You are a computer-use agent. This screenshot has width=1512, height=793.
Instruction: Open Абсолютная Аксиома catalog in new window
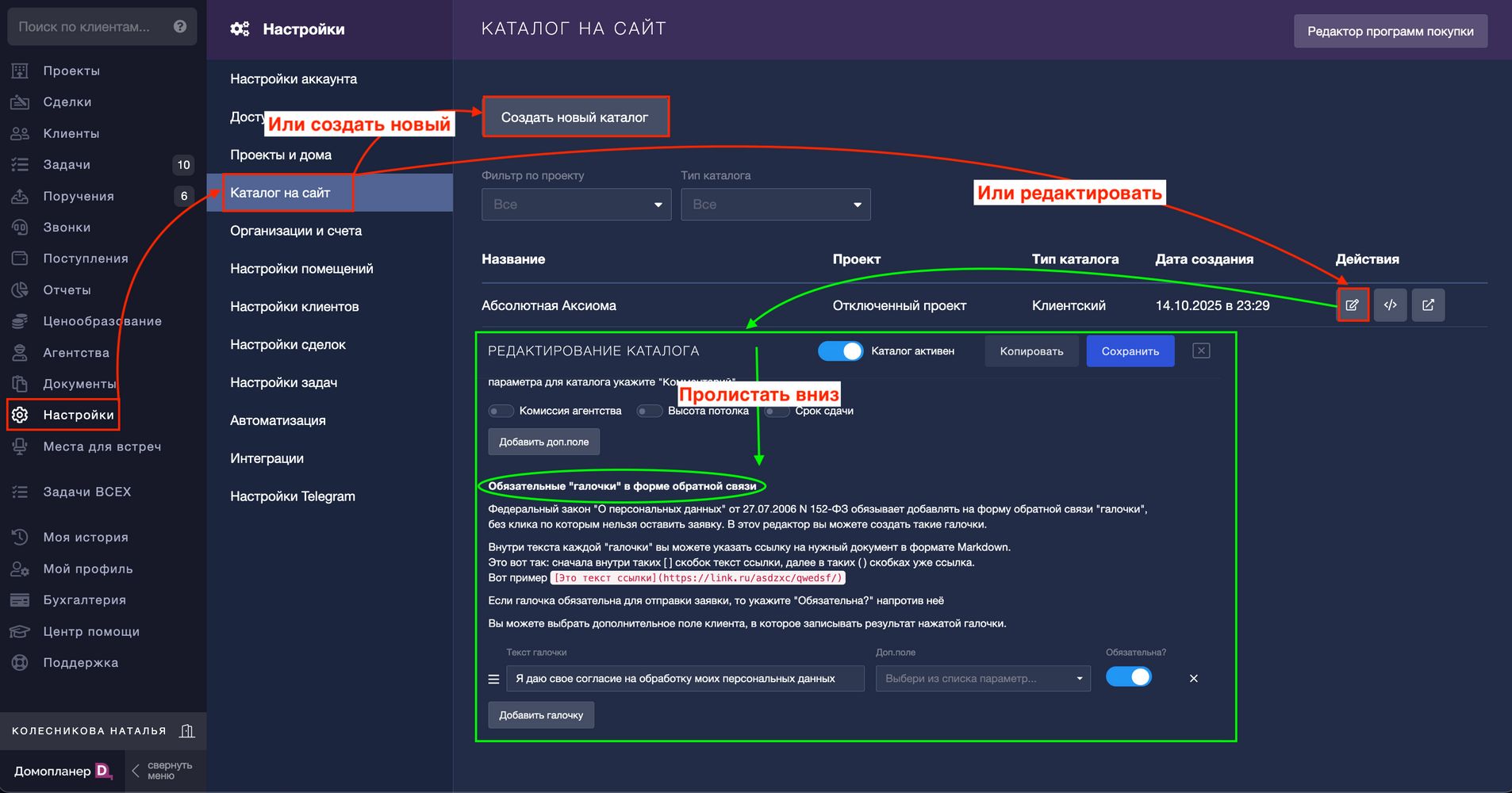click(1429, 305)
